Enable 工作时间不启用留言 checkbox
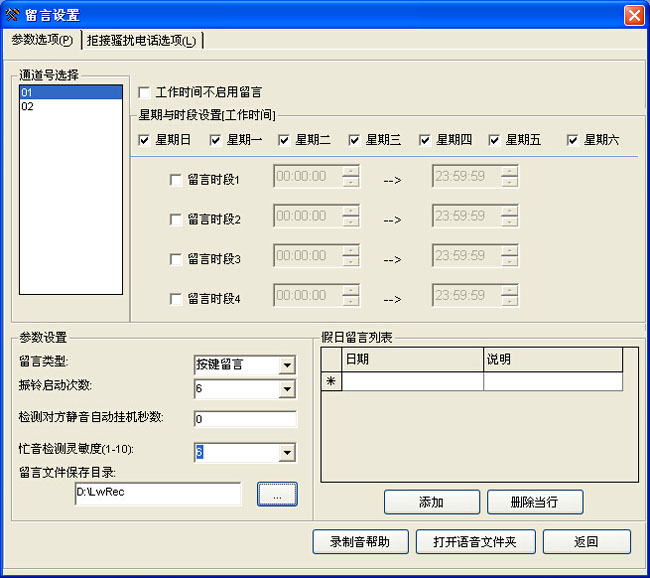 (x=144, y=92)
